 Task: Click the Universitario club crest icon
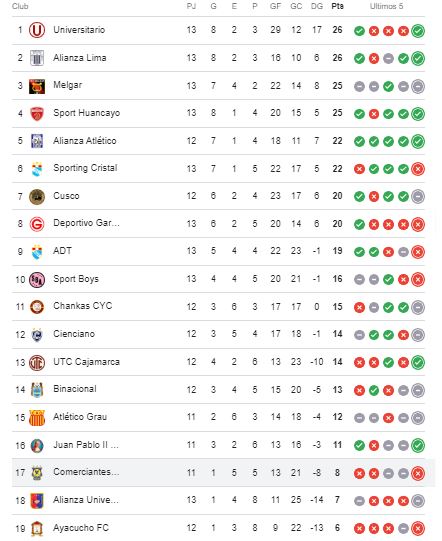37,30
